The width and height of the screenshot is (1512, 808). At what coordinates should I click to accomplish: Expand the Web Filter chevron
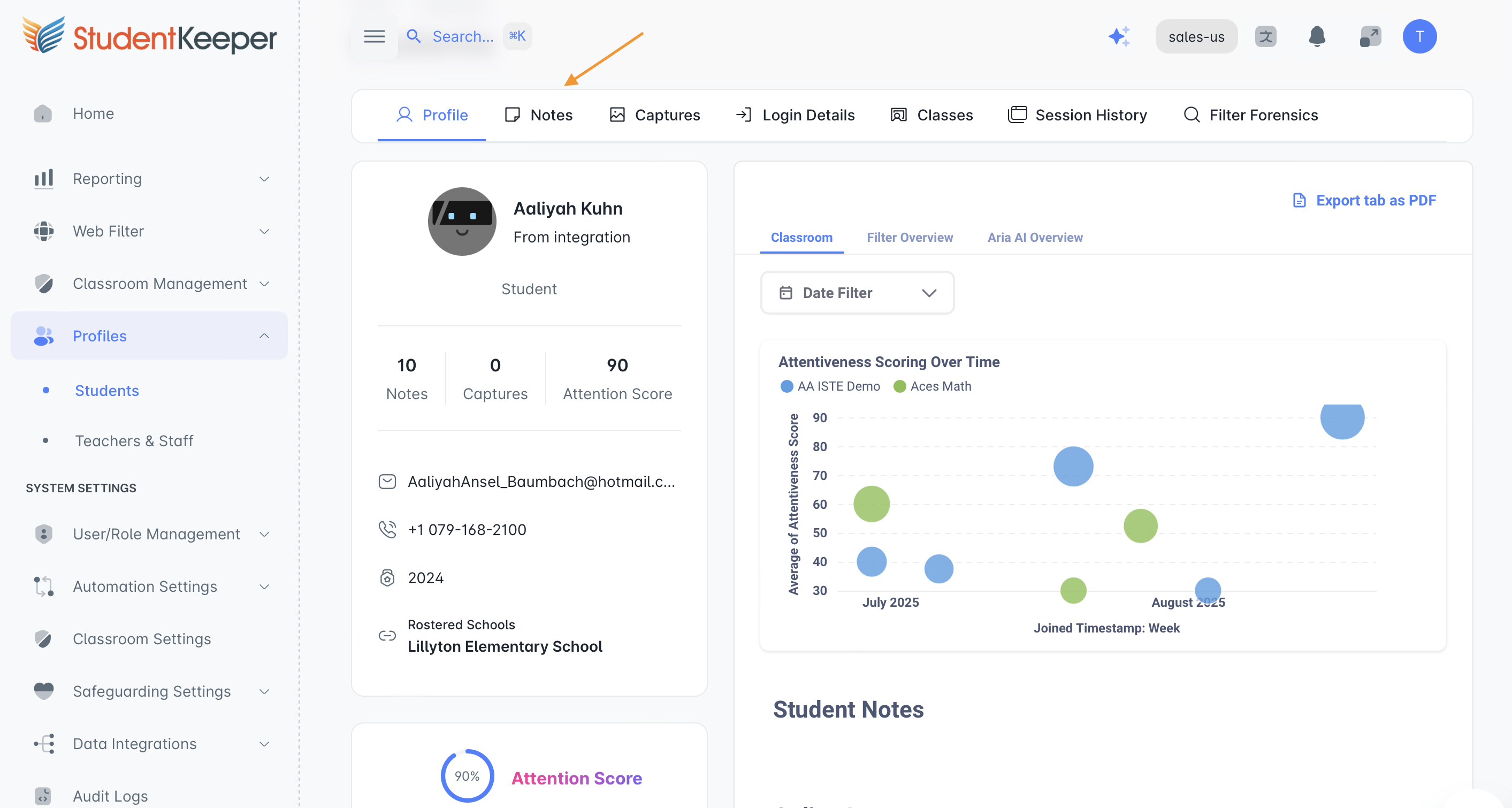(x=264, y=231)
